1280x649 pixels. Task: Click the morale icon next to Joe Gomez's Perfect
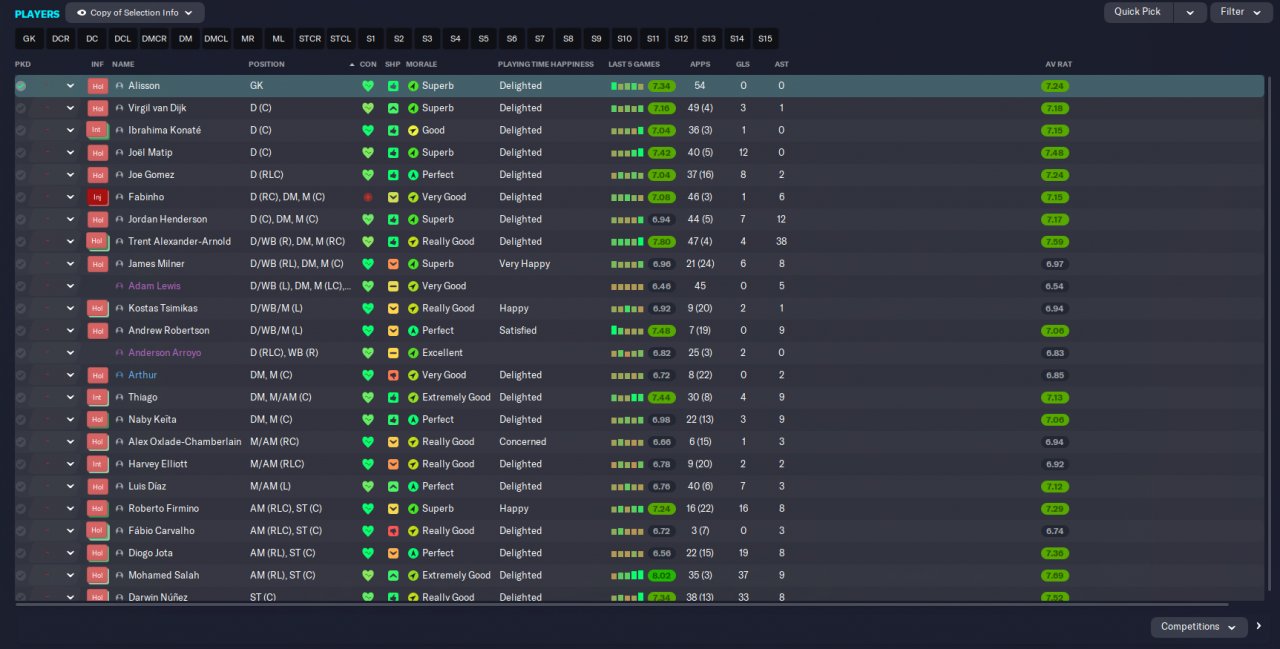coord(413,175)
